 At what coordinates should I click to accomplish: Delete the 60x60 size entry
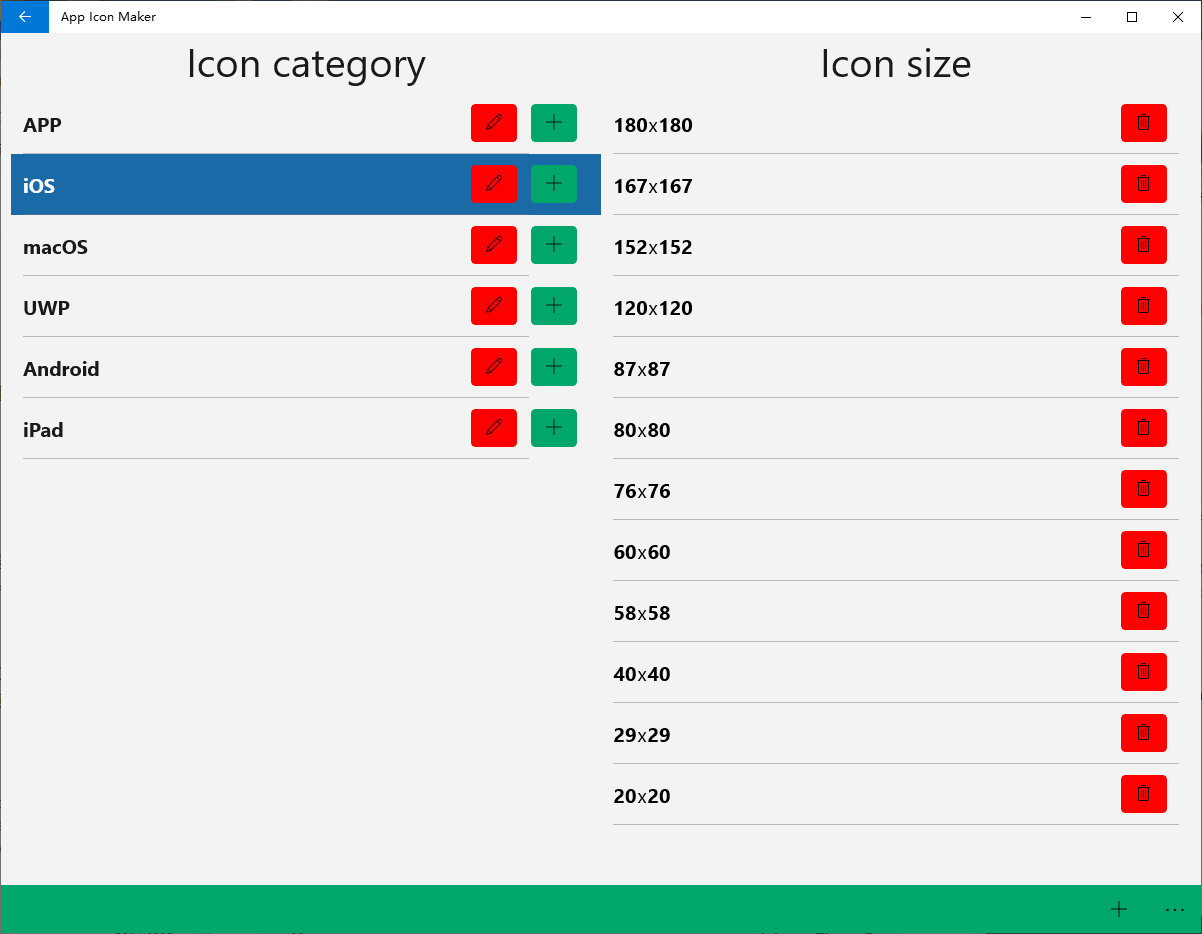click(1144, 550)
